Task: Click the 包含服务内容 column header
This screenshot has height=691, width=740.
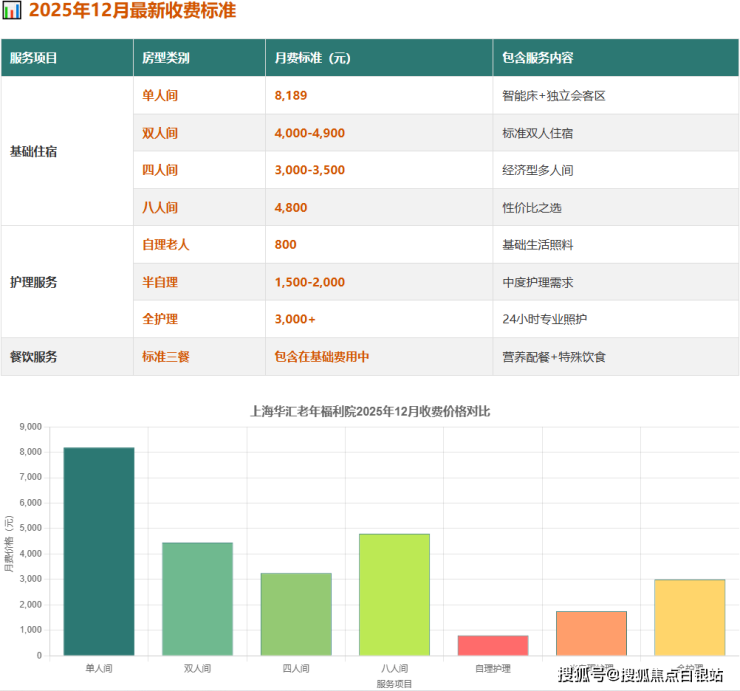Action: click(x=538, y=58)
